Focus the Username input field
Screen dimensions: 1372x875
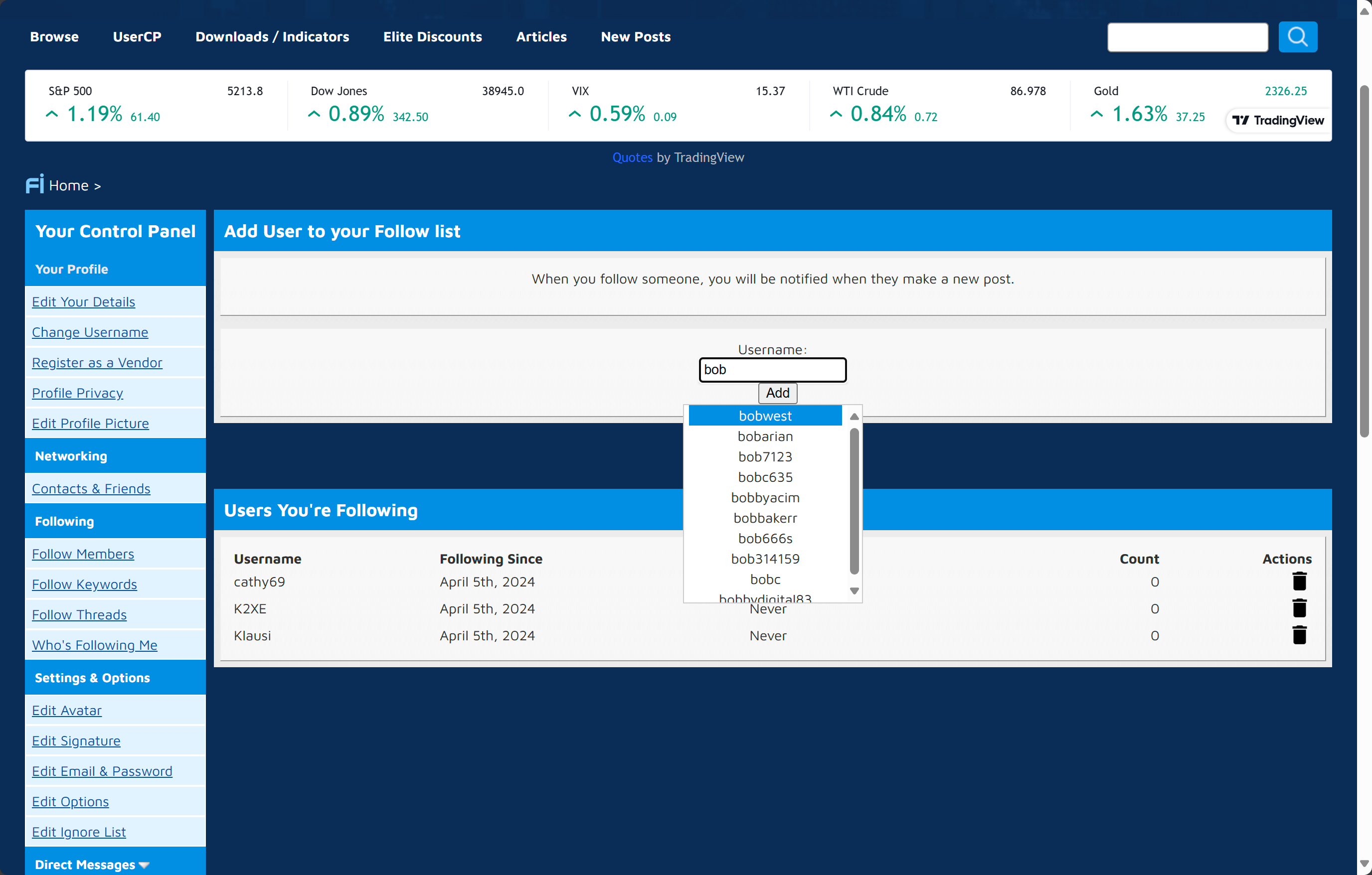772,370
